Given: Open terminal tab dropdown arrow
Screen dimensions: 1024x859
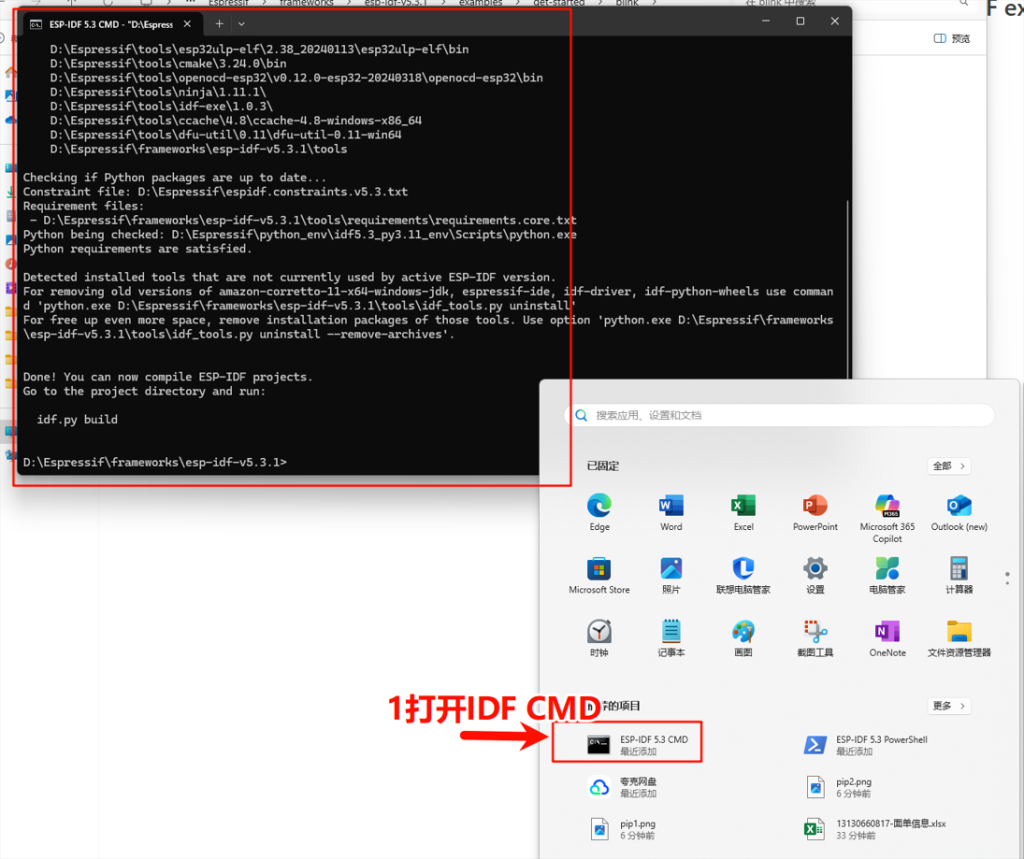Looking at the screenshot, I should pyautogui.click(x=241, y=23).
